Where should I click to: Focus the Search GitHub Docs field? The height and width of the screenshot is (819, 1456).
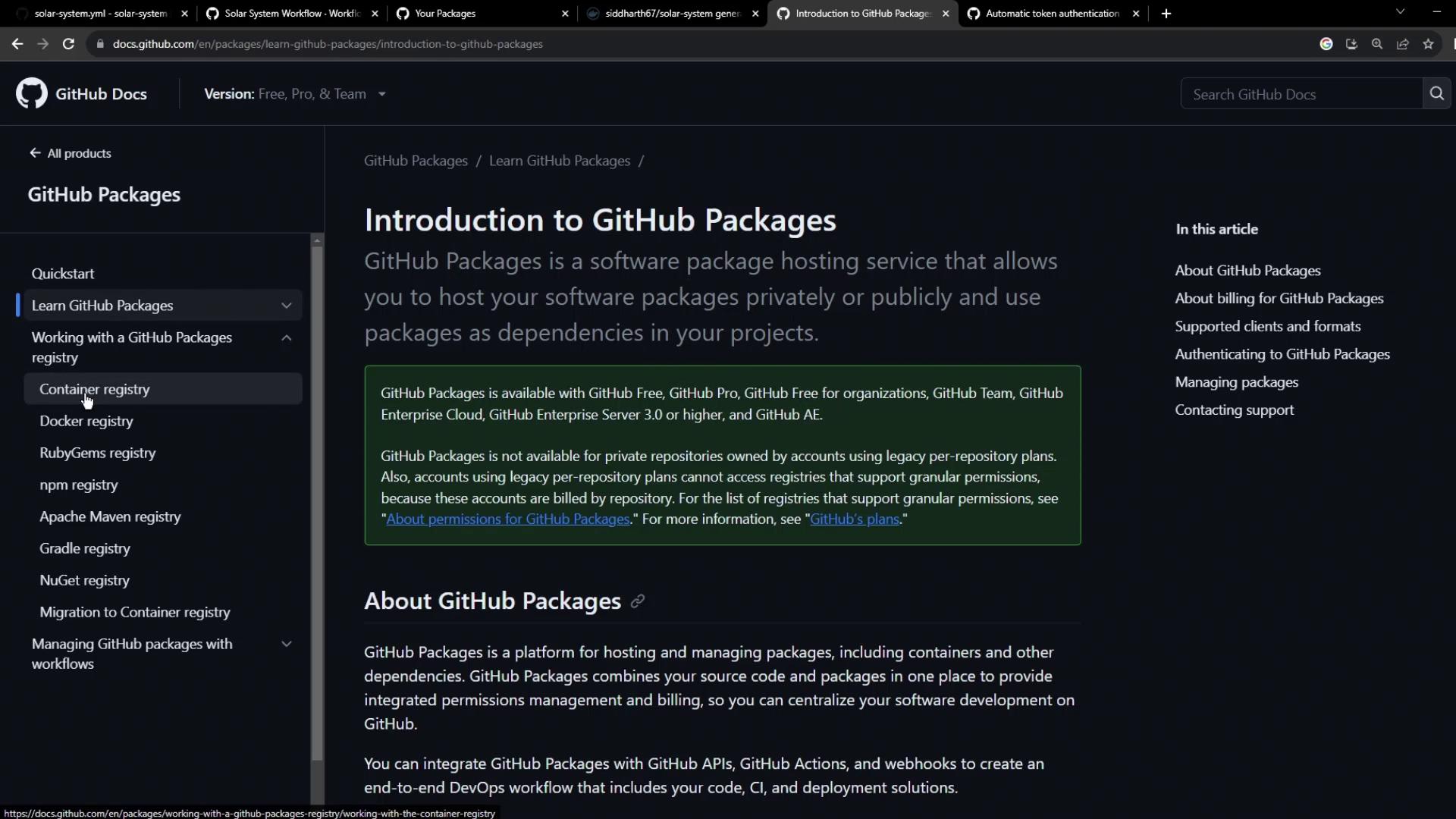[1301, 94]
